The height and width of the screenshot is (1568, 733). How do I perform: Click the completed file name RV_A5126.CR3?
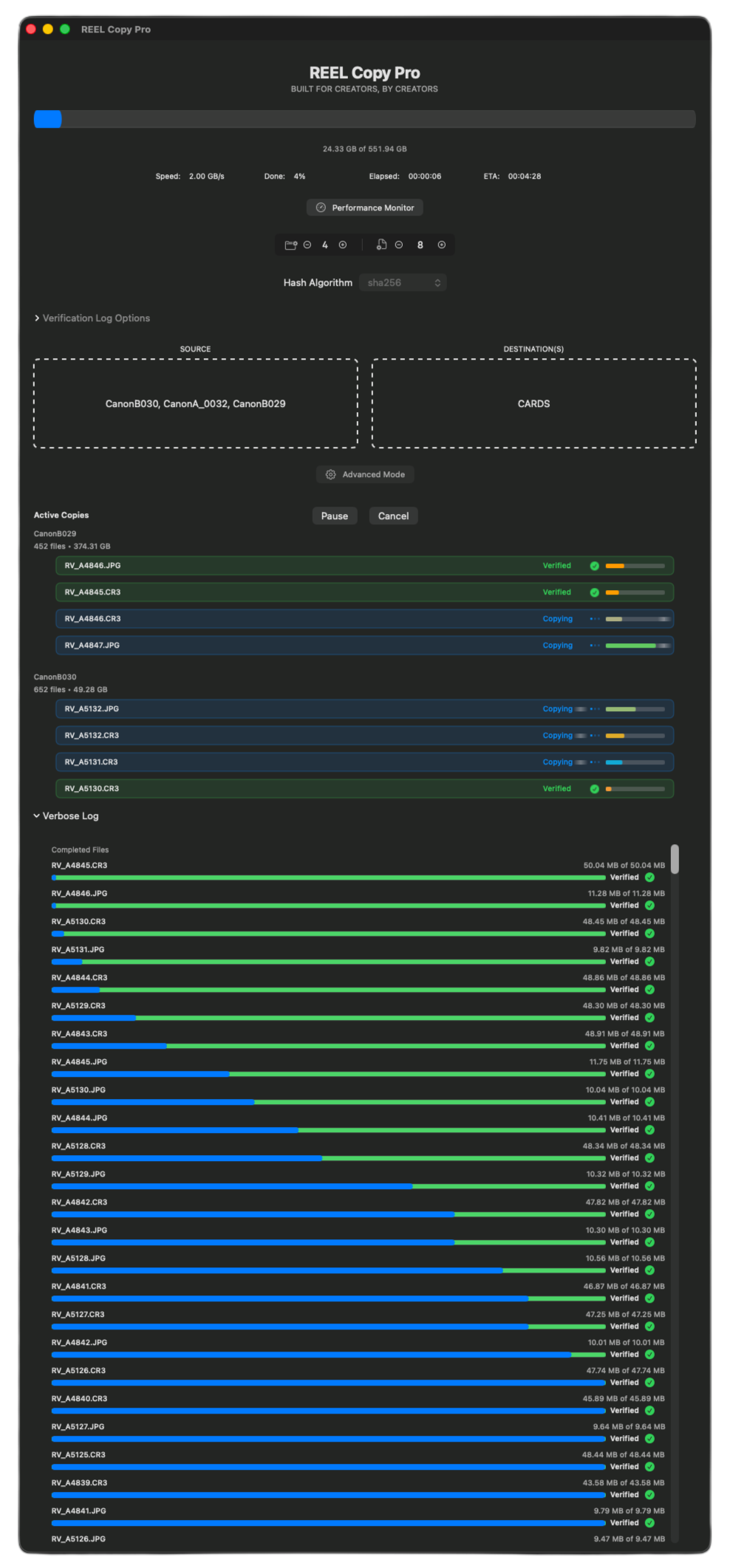78,1371
